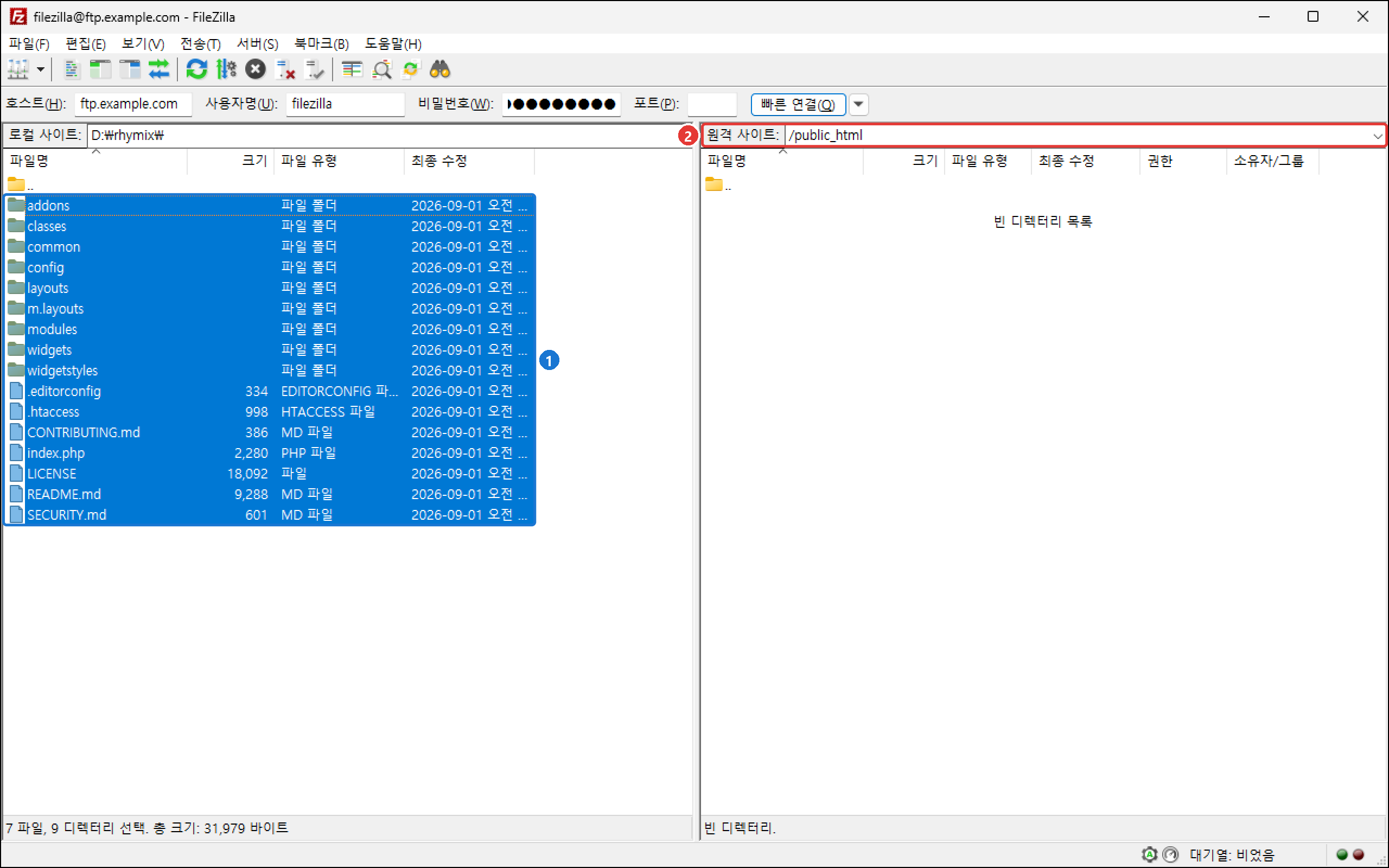The image size is (1389, 868).
Task: Open directory listing filters icon
Action: pos(352,69)
